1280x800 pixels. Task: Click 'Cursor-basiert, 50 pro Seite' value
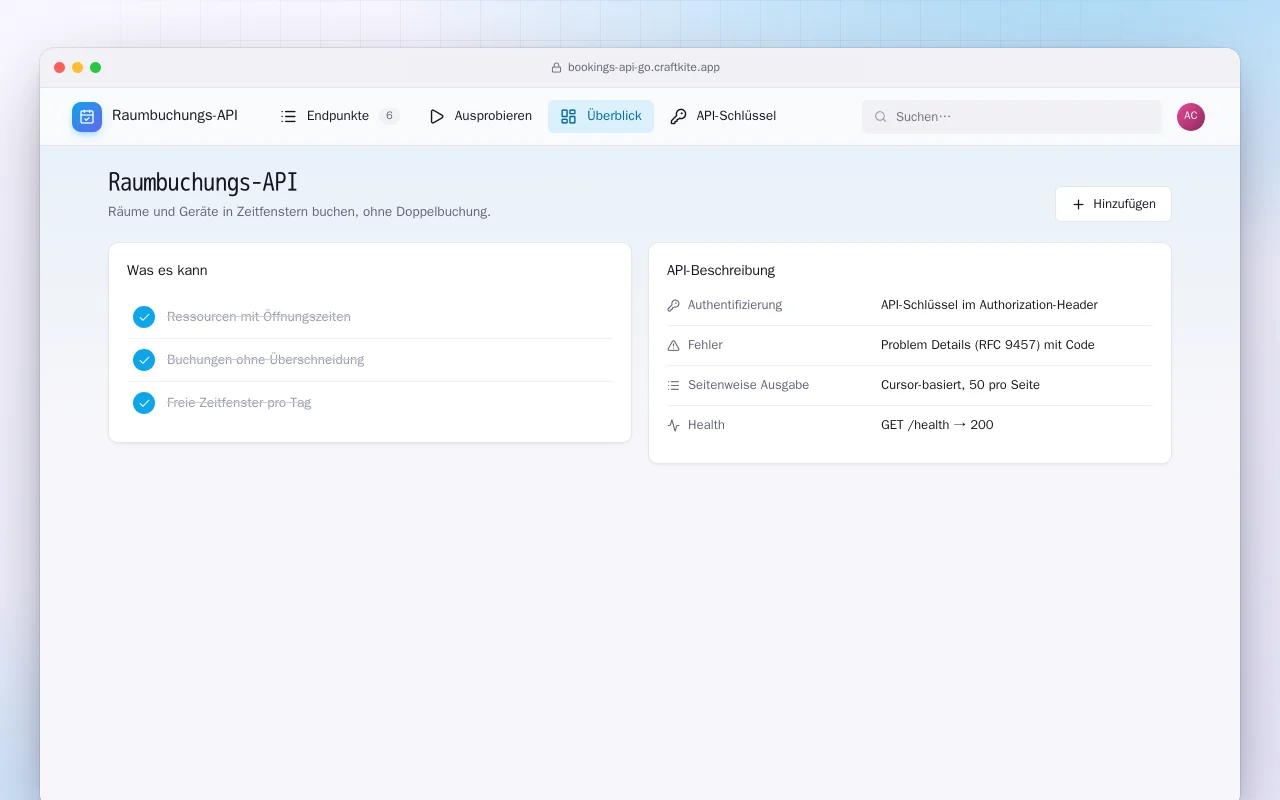point(960,385)
